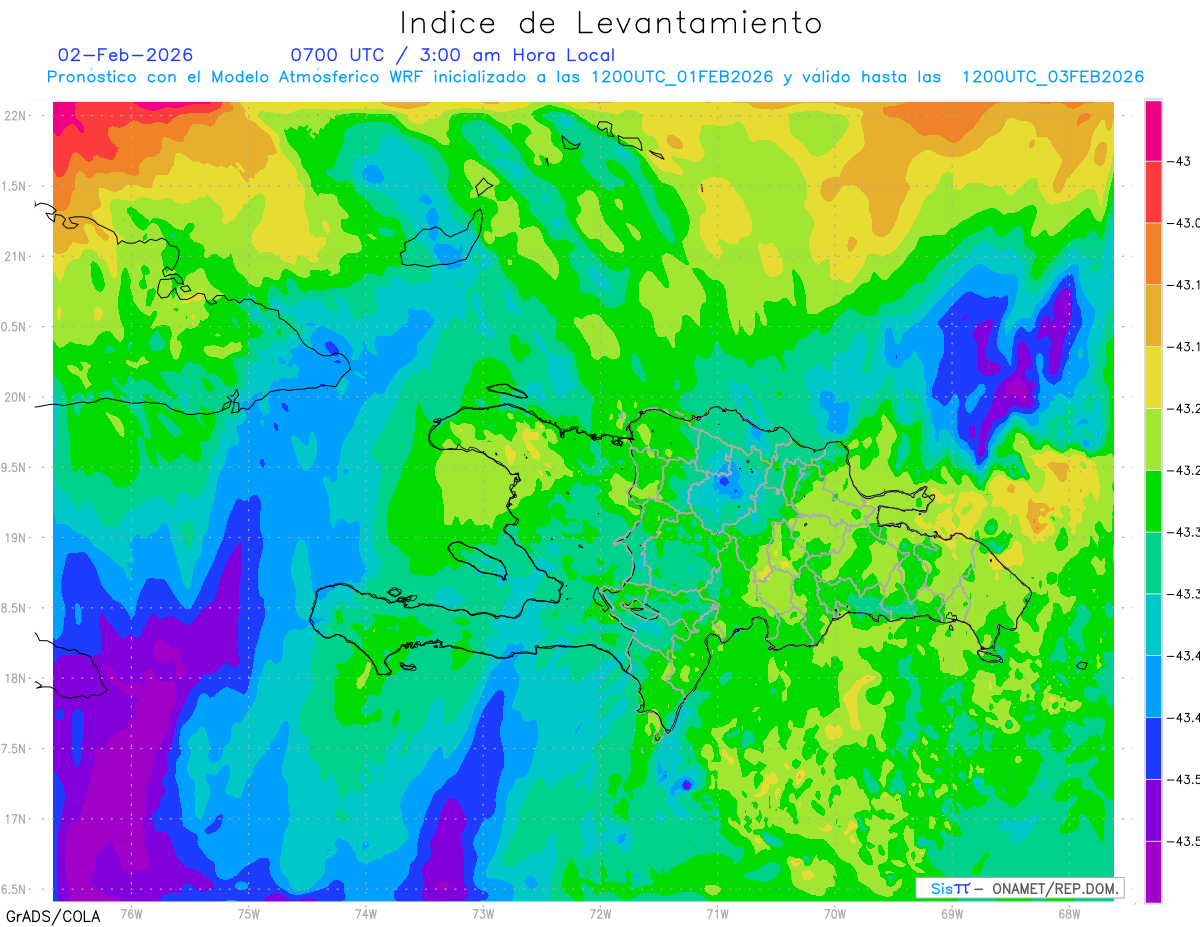
Task: Click the initialization stamp '1200UTC_01FEB2026'
Action: coord(682,77)
